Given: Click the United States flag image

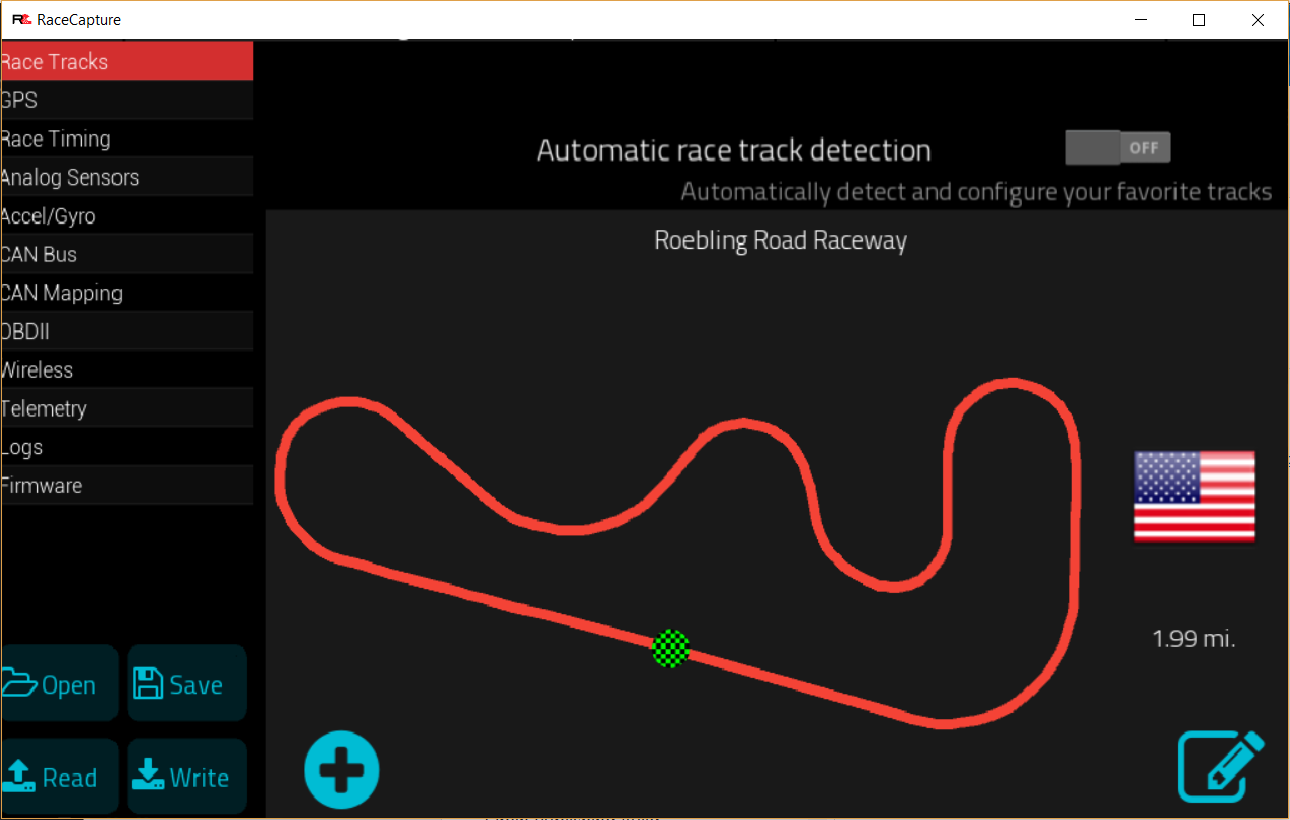Looking at the screenshot, I should [1194, 497].
